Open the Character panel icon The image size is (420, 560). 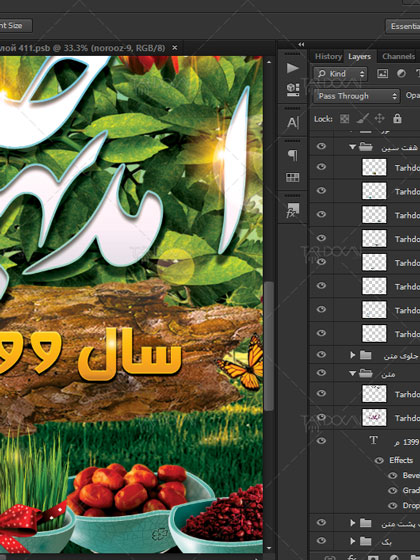click(x=292, y=122)
